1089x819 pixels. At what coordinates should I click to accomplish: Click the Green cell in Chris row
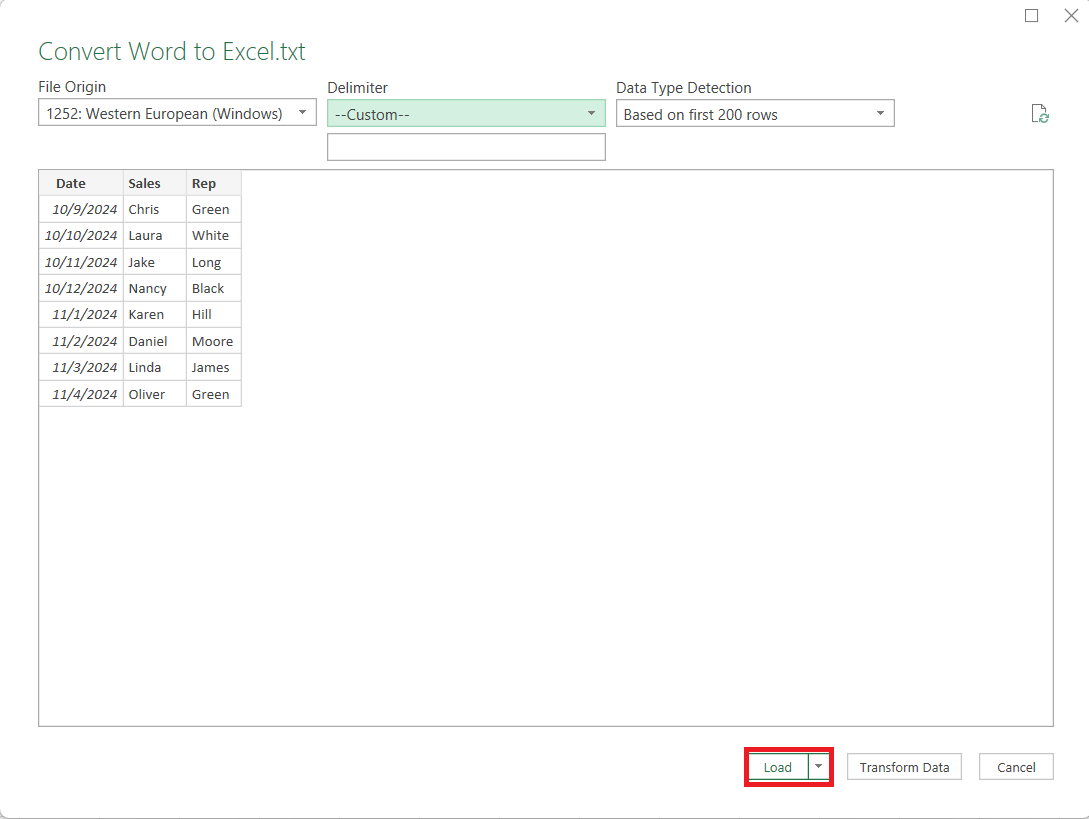pyautogui.click(x=214, y=209)
